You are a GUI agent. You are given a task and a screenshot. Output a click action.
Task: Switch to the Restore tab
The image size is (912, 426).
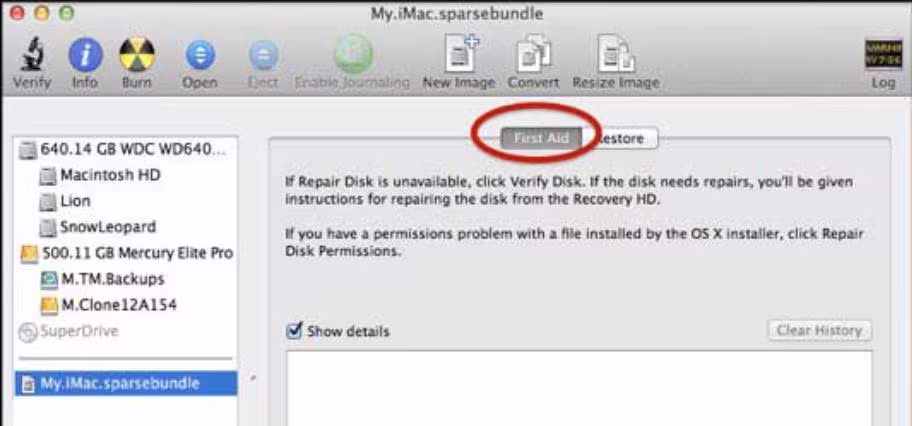(620, 139)
